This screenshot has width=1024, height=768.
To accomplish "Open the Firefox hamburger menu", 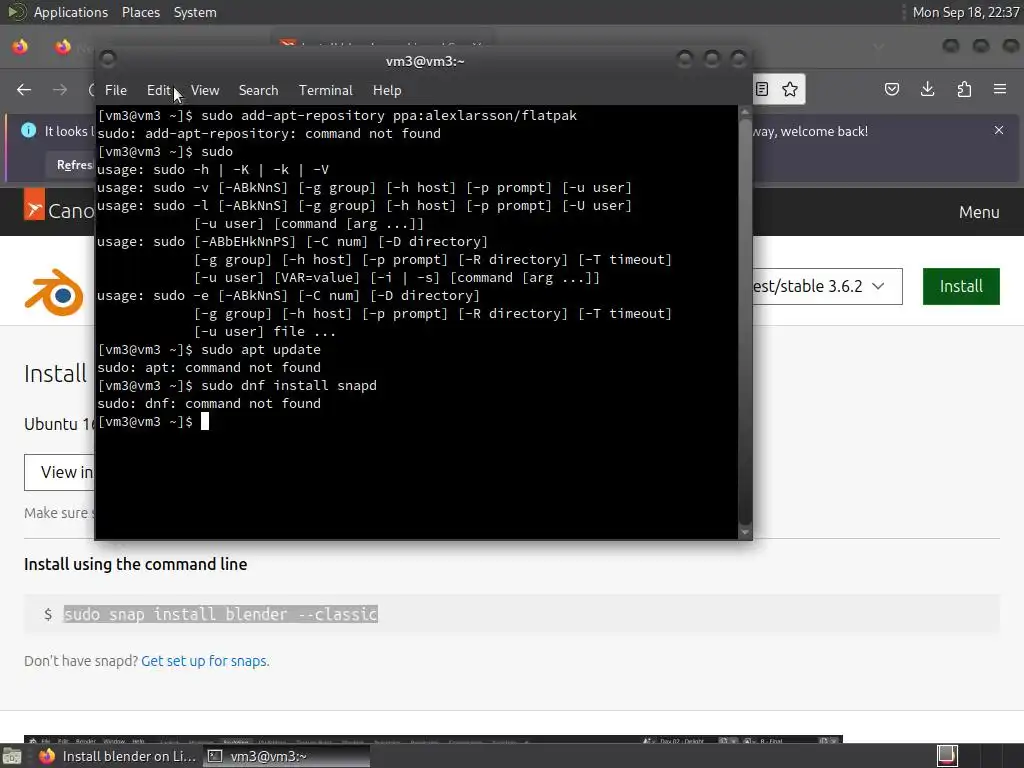I will coord(999,89).
